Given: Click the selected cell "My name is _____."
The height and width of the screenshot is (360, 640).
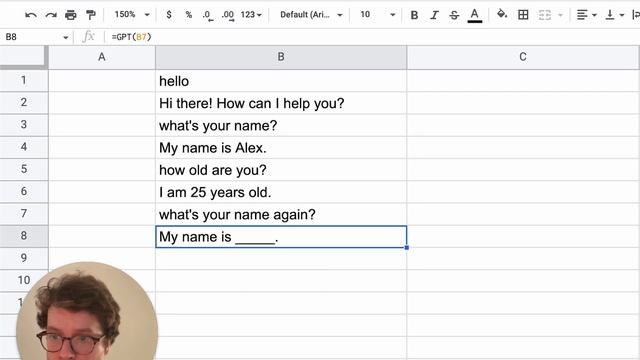Looking at the screenshot, I should [x=281, y=236].
